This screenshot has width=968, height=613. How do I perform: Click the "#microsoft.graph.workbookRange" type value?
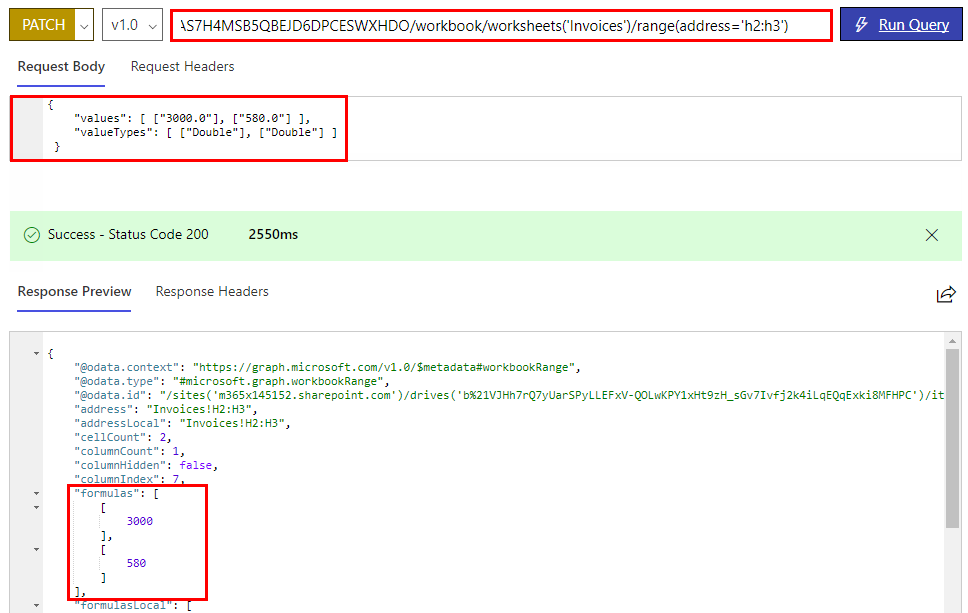click(x=278, y=382)
